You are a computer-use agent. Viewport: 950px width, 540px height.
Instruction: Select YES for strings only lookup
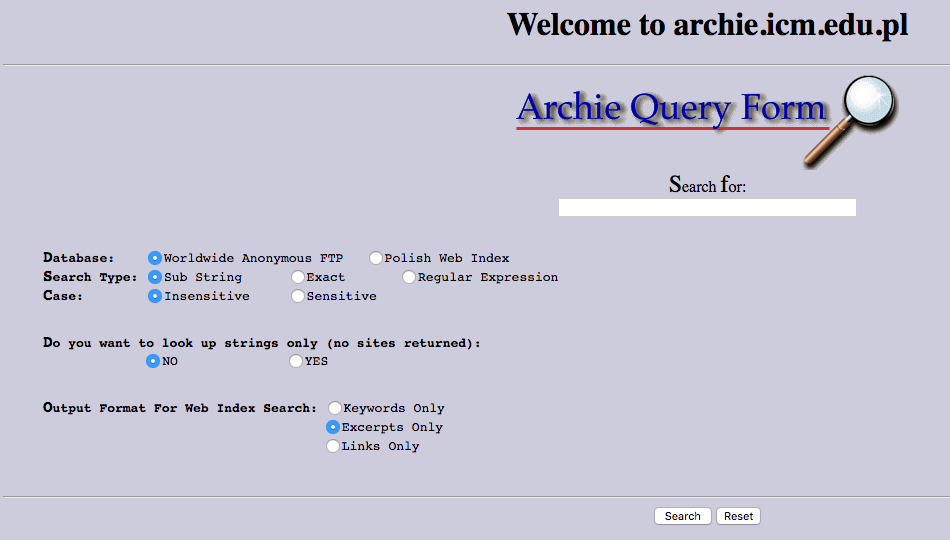(x=296, y=361)
